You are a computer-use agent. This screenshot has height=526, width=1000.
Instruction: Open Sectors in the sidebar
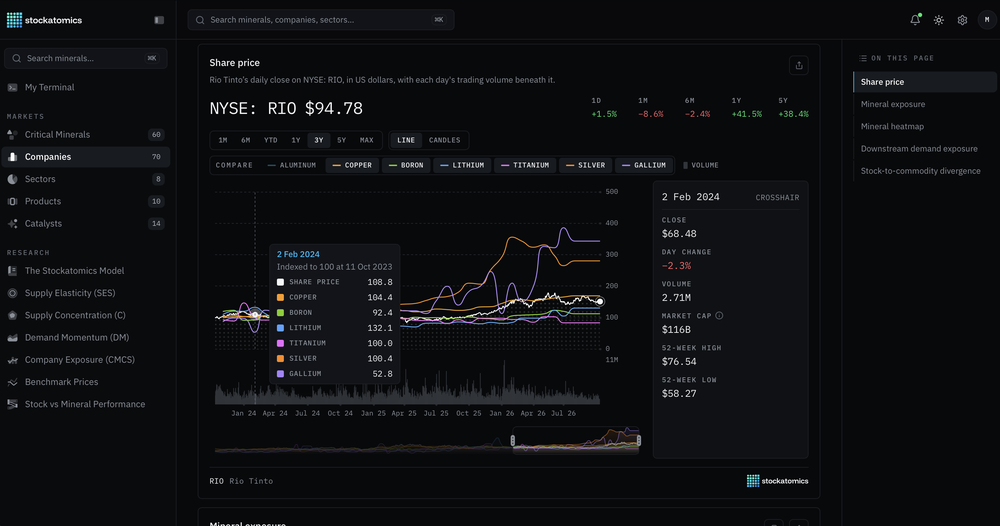[x=85, y=179]
